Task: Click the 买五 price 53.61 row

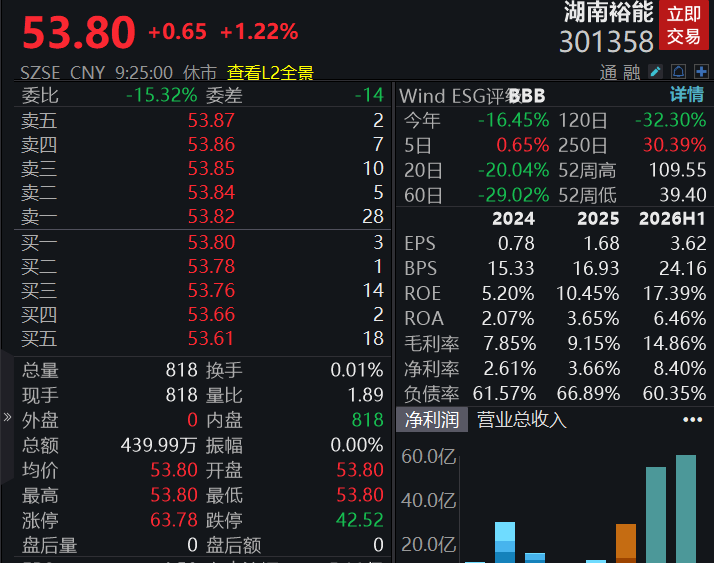Action: tap(203, 338)
